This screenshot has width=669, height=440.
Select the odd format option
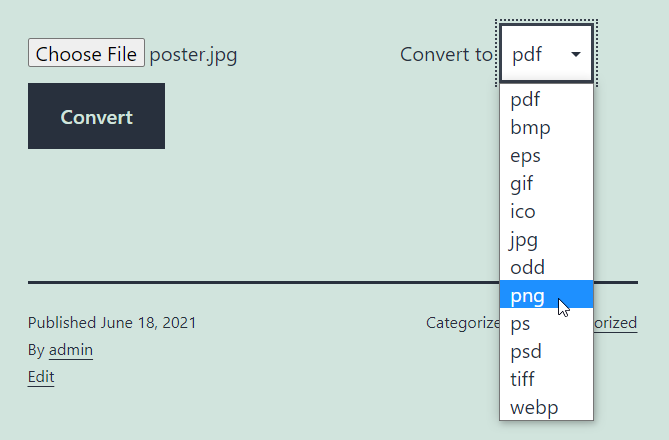546,267
